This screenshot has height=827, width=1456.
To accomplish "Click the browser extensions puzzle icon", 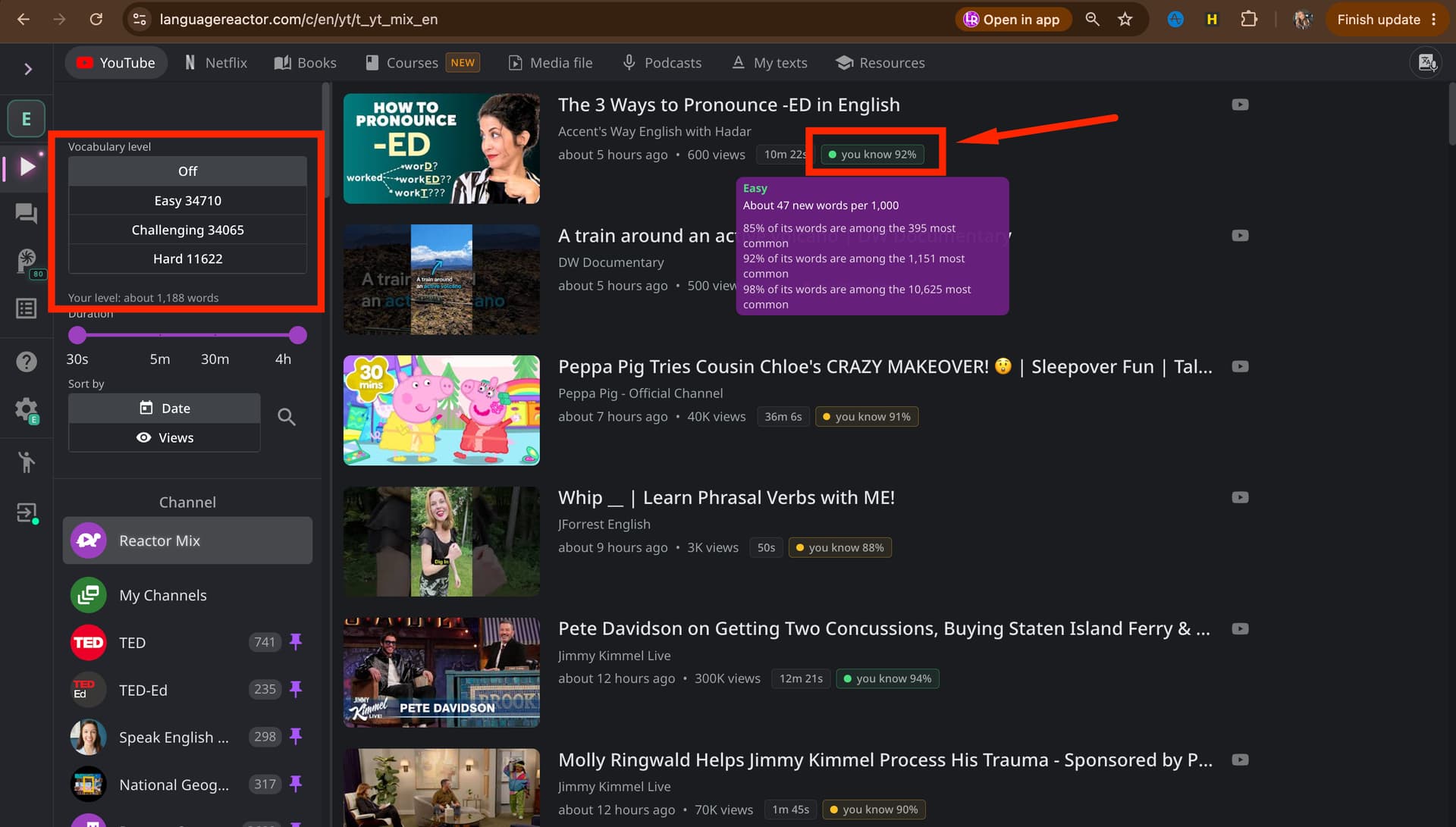I will click(1248, 20).
